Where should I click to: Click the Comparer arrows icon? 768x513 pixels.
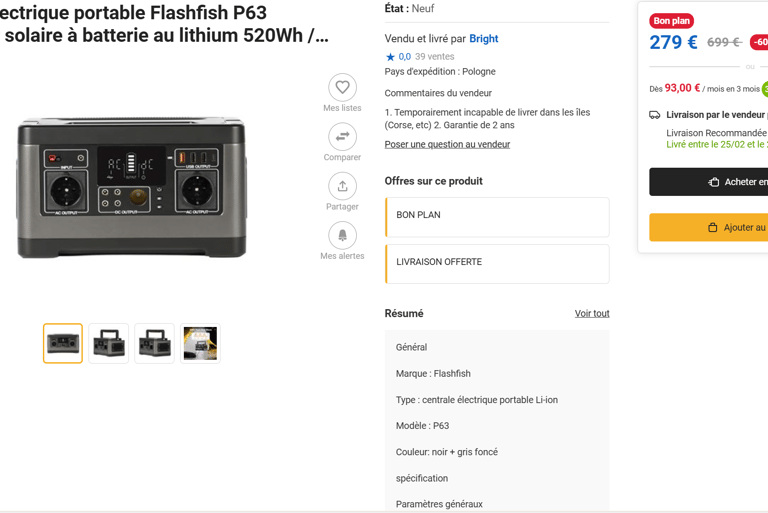pyautogui.click(x=342, y=136)
